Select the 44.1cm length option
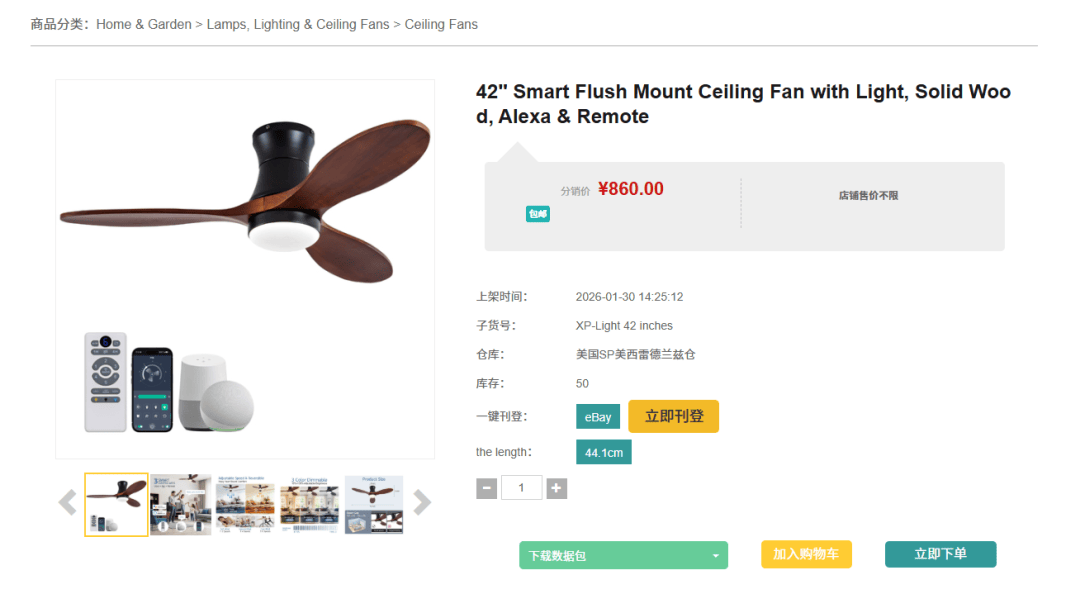The height and width of the screenshot is (594, 1080). 604,453
